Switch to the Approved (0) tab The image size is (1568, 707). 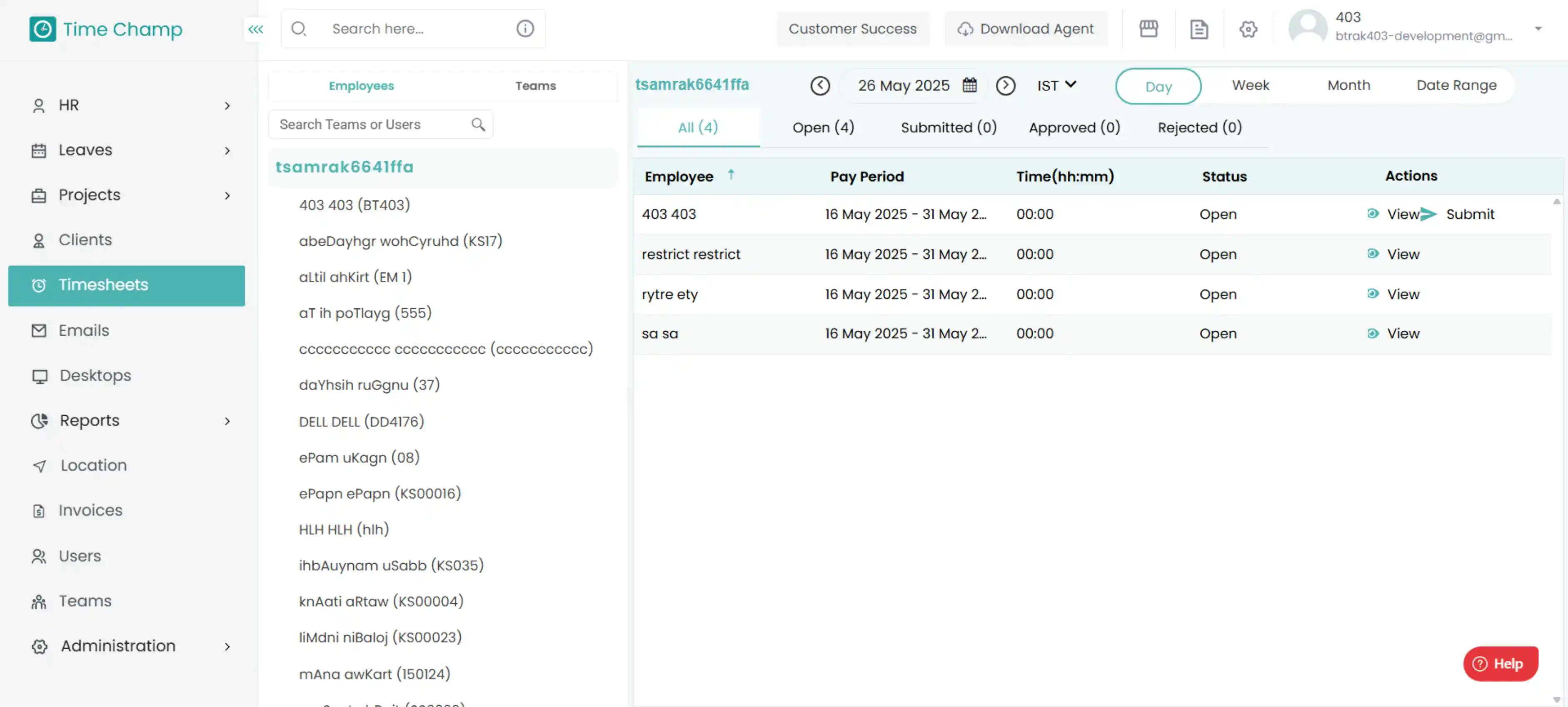point(1074,127)
